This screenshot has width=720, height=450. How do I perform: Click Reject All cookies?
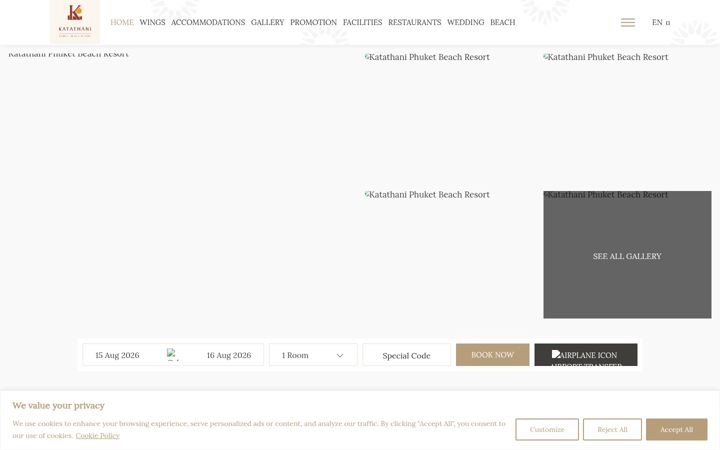(x=612, y=429)
